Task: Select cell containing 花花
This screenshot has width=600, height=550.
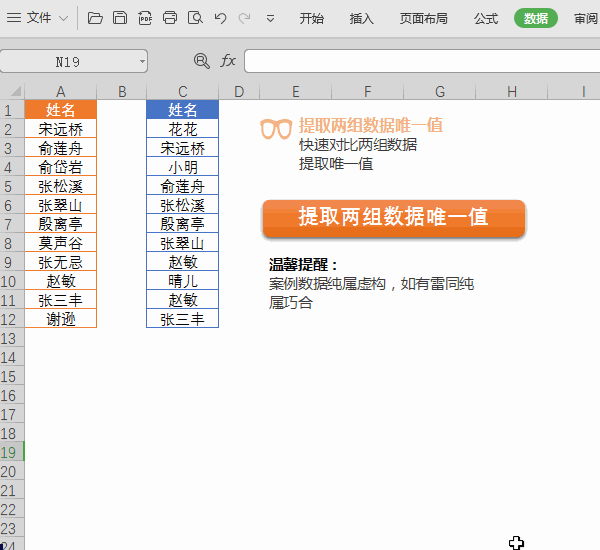Action: coord(183,129)
